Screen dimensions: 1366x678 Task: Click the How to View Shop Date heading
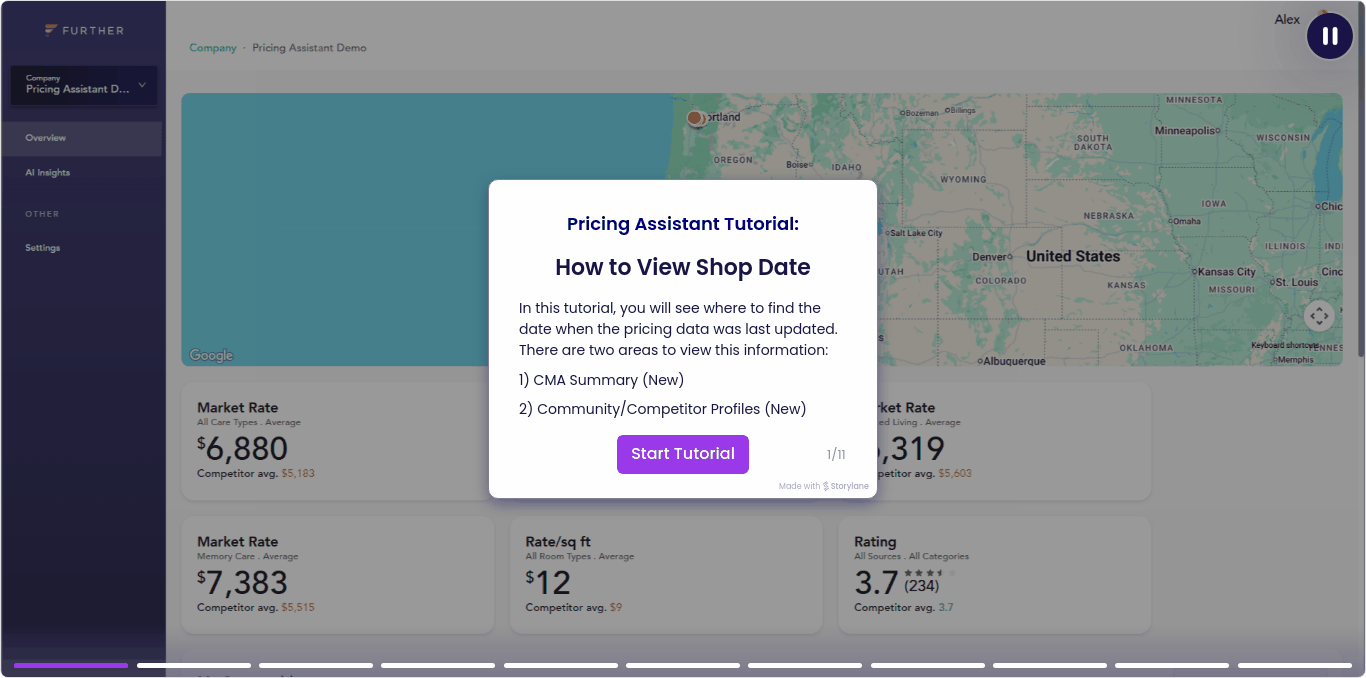(x=683, y=267)
